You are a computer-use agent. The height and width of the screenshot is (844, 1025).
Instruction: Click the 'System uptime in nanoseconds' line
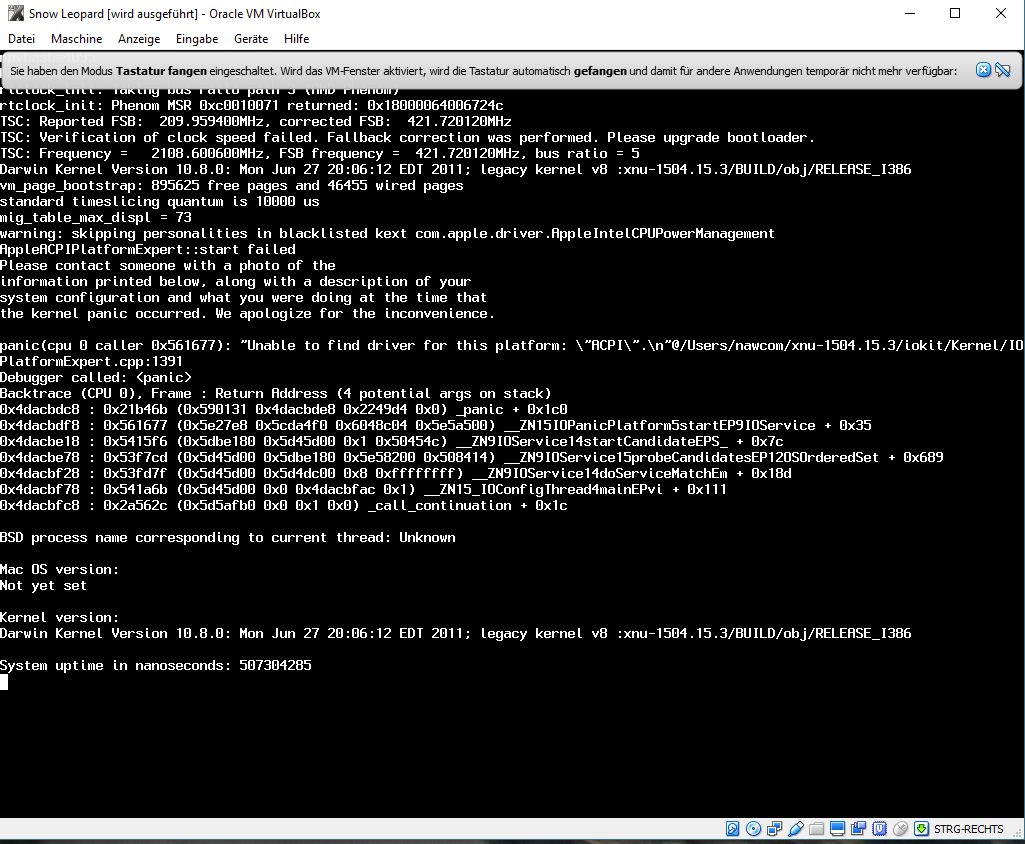(156, 666)
